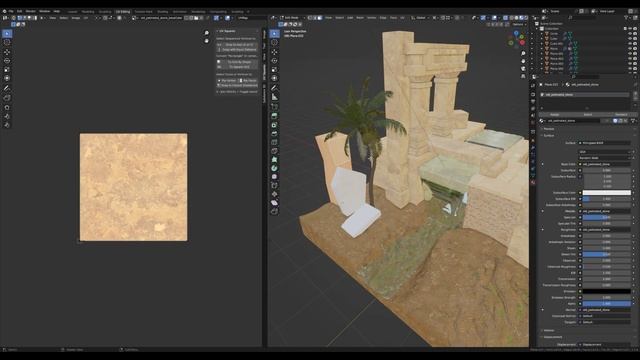Select the Annotate tool in the UV editor toolbar
640x360 pixels.
[7, 88]
